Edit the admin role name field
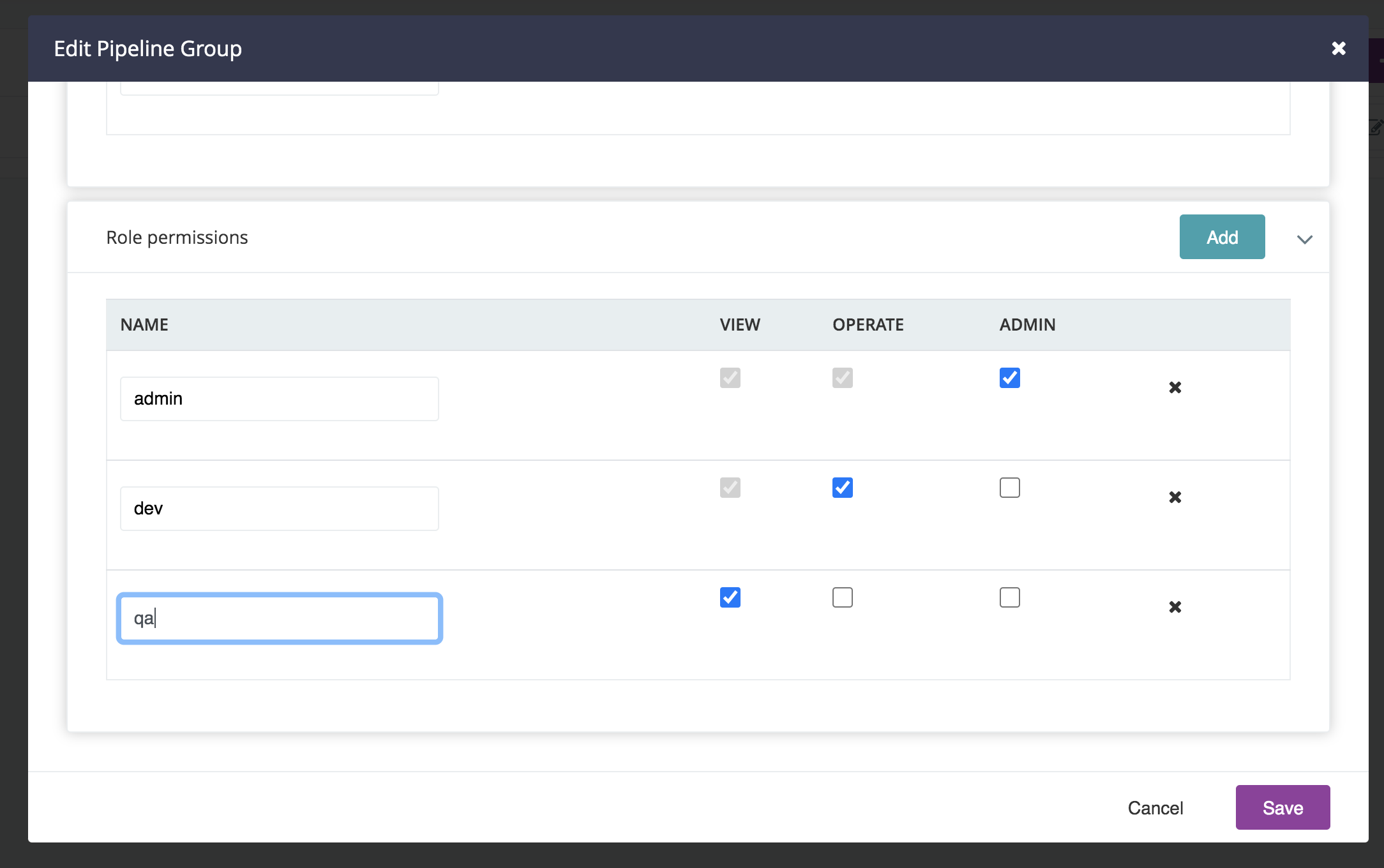This screenshot has height=868, width=1384. [x=280, y=399]
